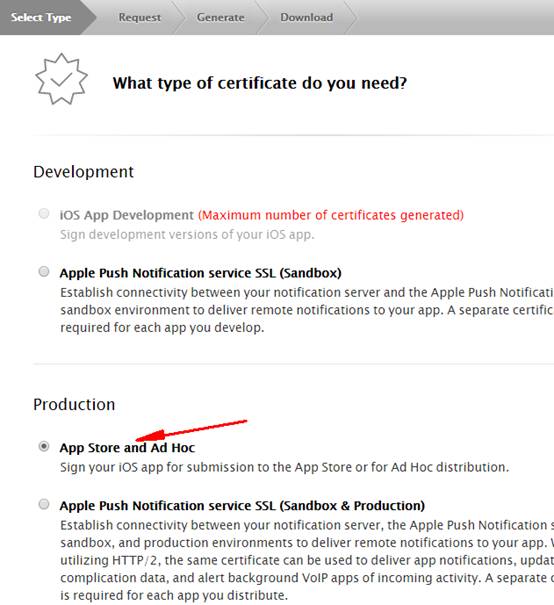
Task: Open the Request step in the wizard
Action: (140, 17)
